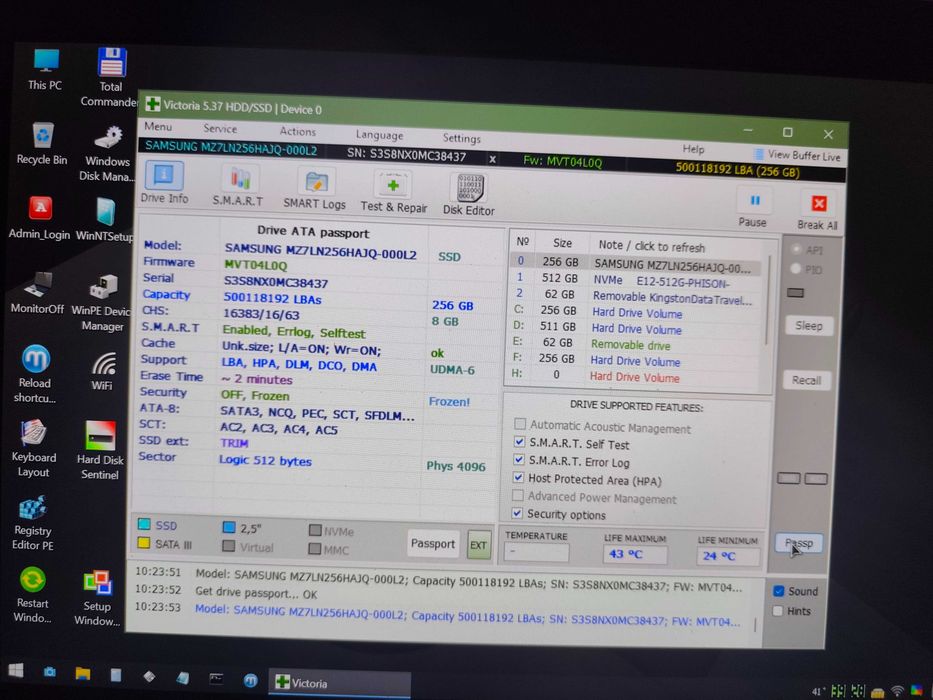Click the Victoria taskbar button
The width and height of the screenshot is (933, 700).
339,683
